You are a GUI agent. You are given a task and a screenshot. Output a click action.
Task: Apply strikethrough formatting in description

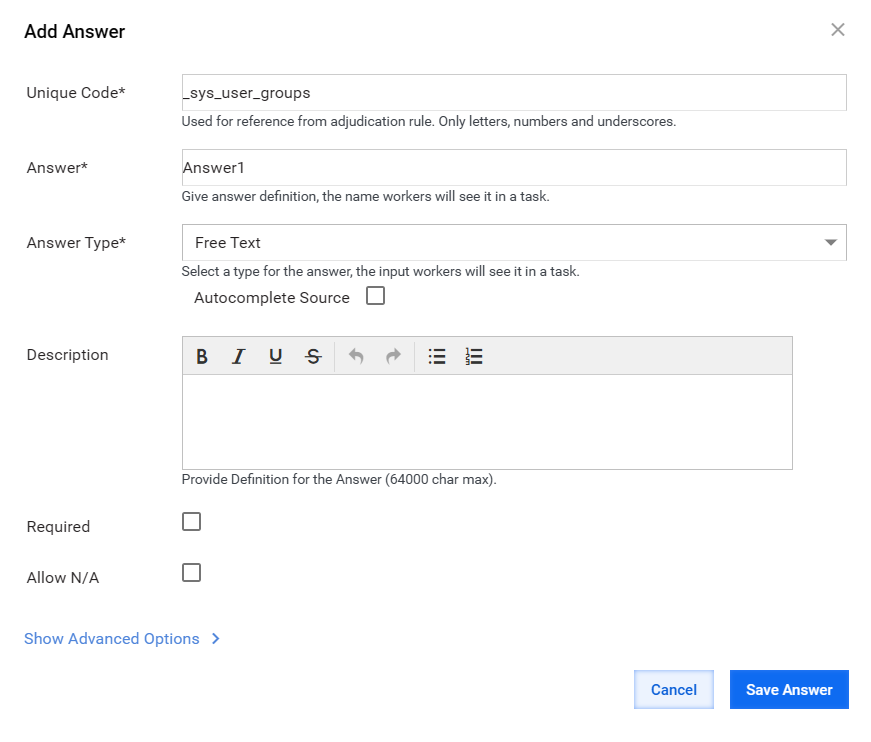313,356
